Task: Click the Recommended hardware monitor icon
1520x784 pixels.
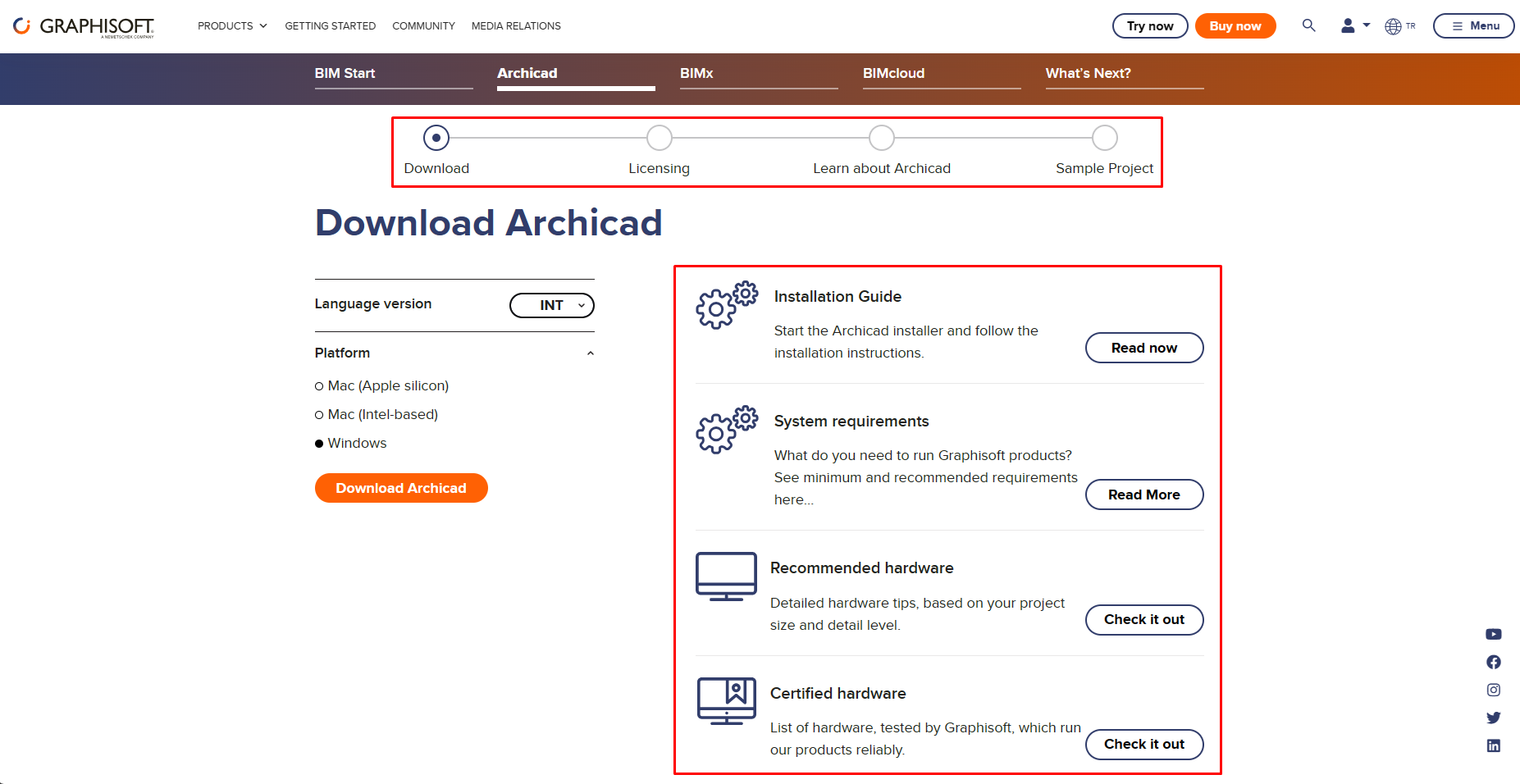Action: click(726, 577)
